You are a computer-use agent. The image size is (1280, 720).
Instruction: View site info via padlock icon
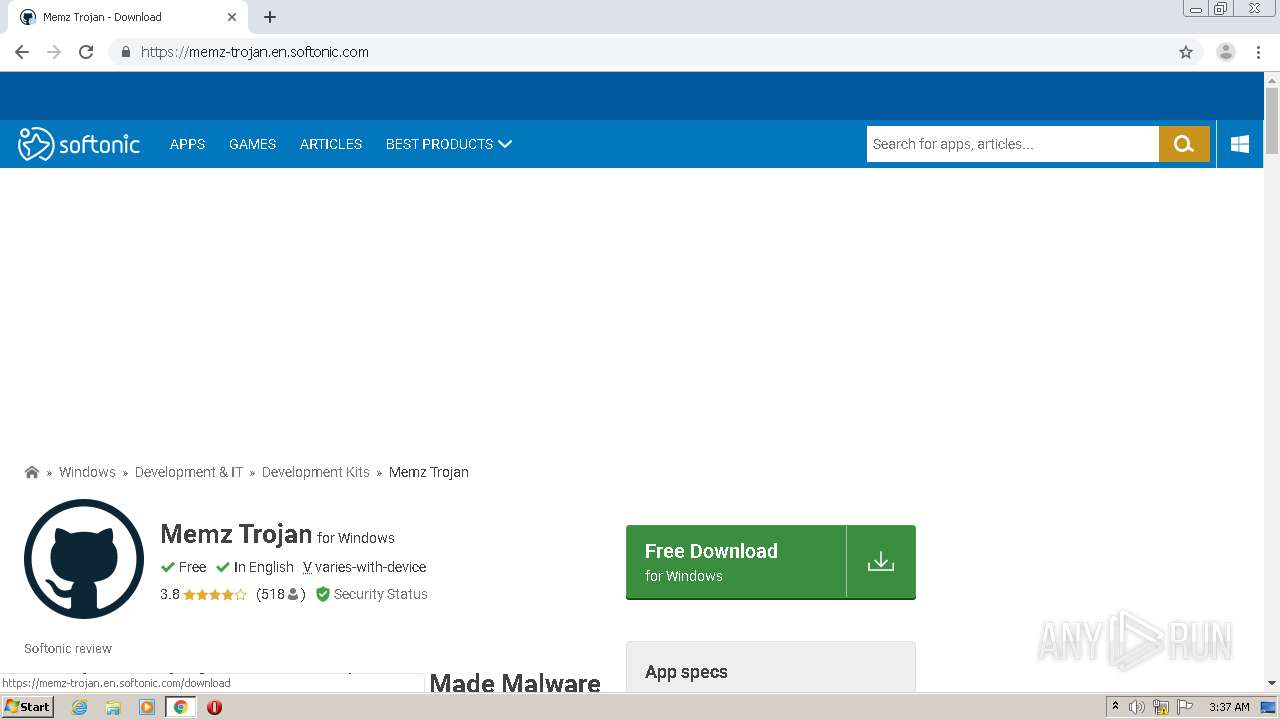125,52
